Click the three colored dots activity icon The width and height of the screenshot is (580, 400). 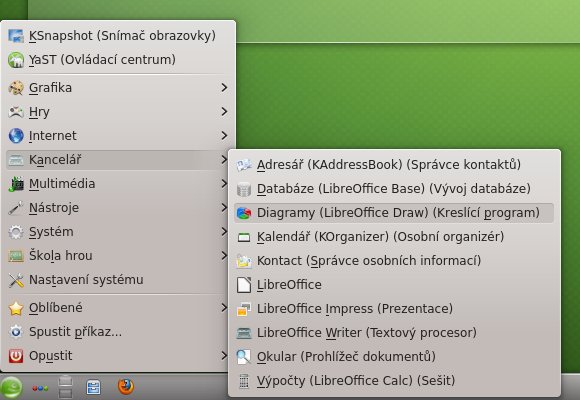pyautogui.click(x=40, y=388)
